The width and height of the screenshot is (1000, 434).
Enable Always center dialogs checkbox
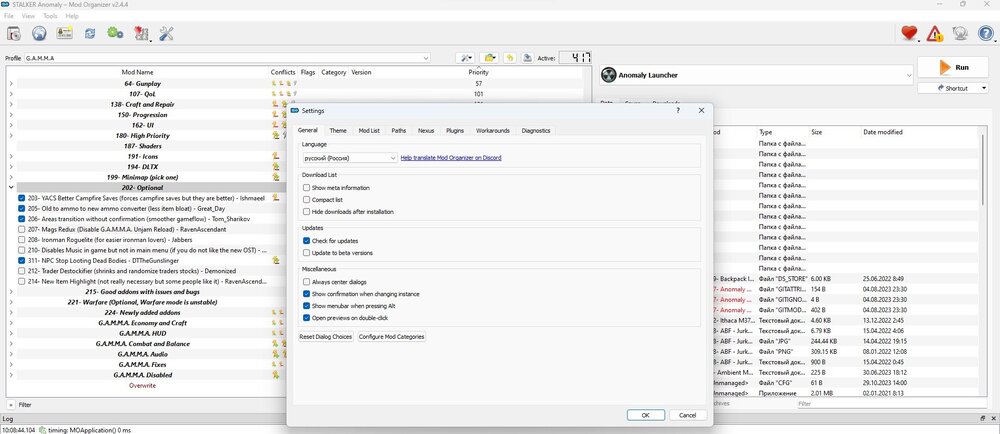[307, 282]
